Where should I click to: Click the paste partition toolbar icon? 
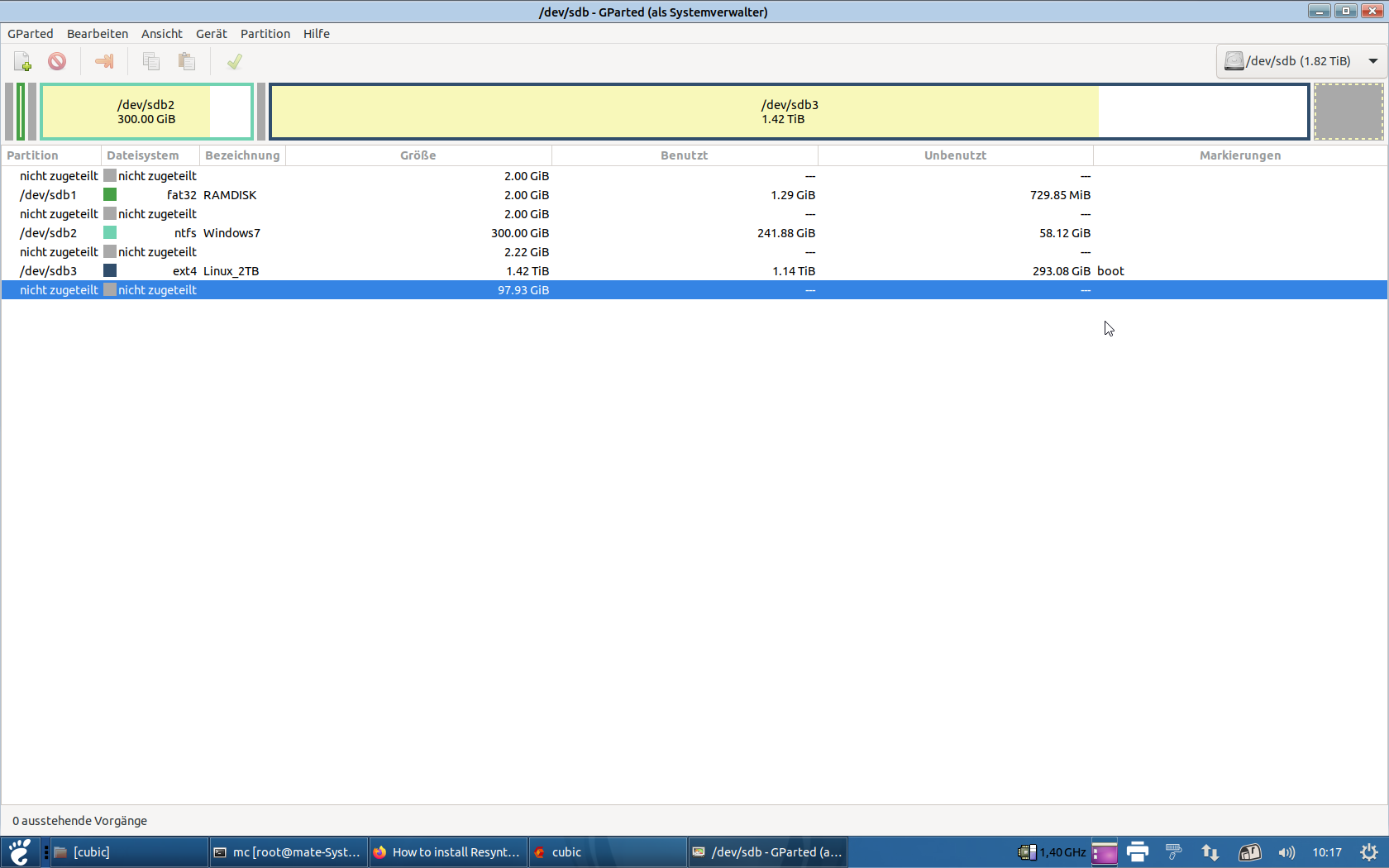187,62
